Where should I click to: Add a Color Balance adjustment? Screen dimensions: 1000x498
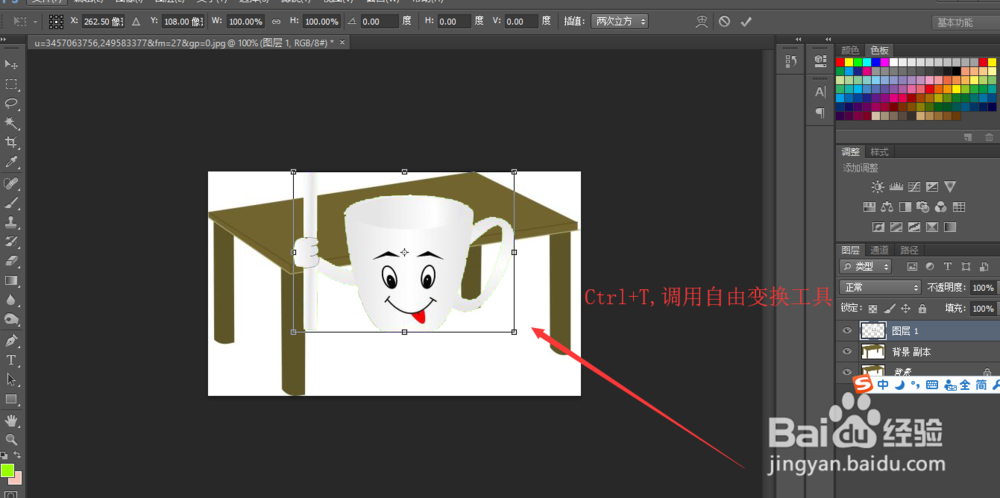[x=886, y=207]
